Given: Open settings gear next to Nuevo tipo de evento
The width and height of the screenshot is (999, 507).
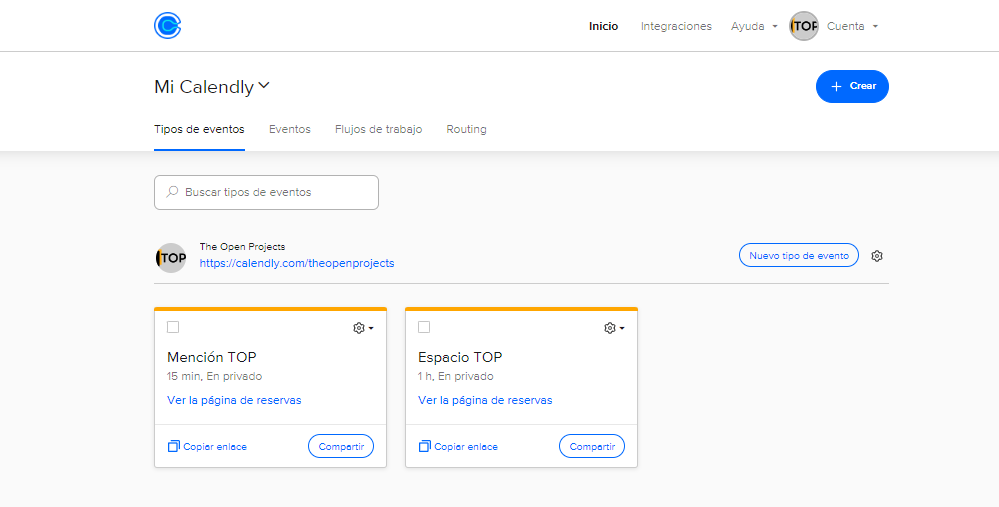Looking at the screenshot, I should click(877, 256).
